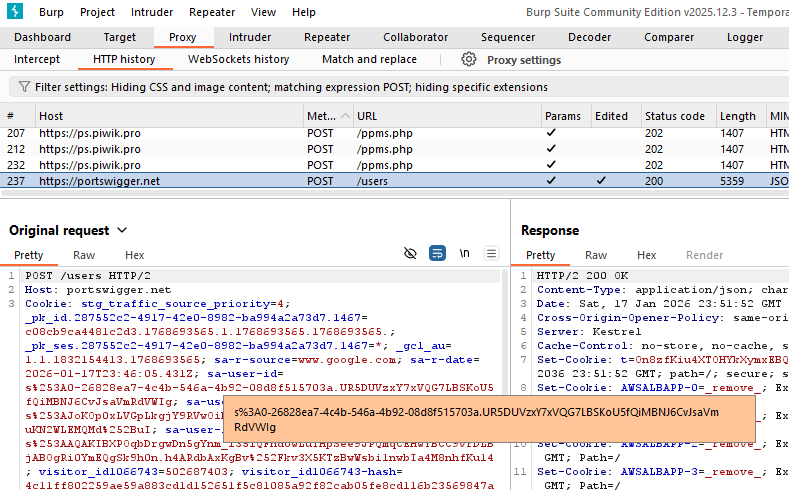Open Proxy settings gear icon
789x490 pixels.
468,59
